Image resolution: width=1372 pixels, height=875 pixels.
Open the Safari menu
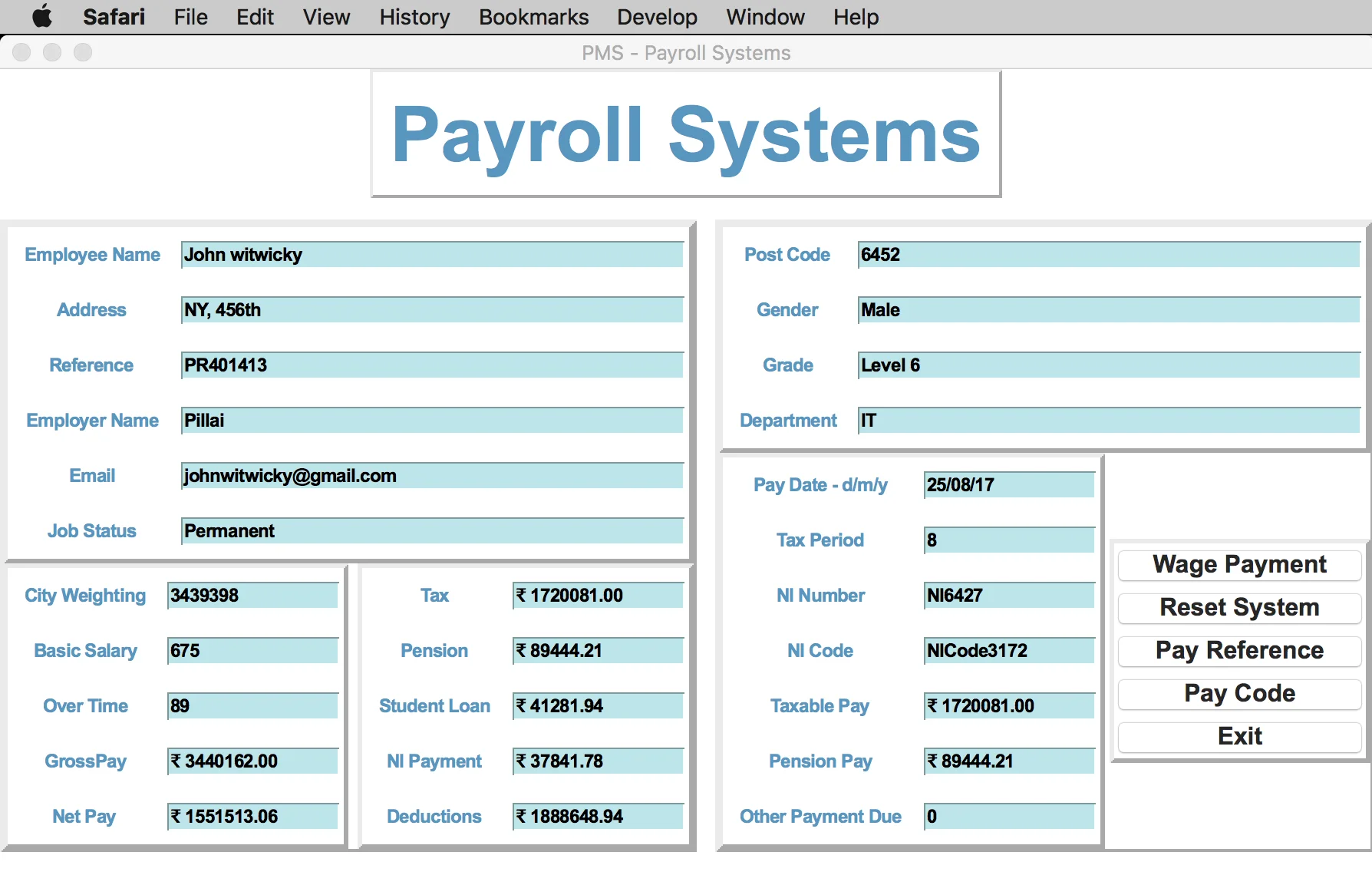point(114,17)
